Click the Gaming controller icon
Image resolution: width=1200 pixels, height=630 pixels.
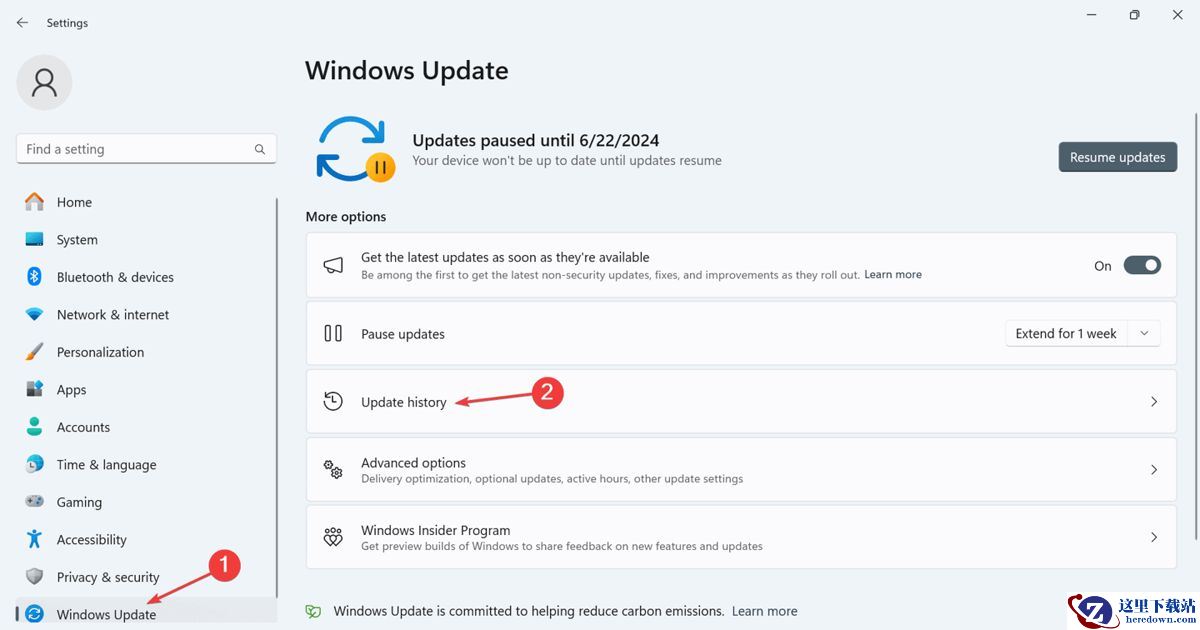(35, 502)
